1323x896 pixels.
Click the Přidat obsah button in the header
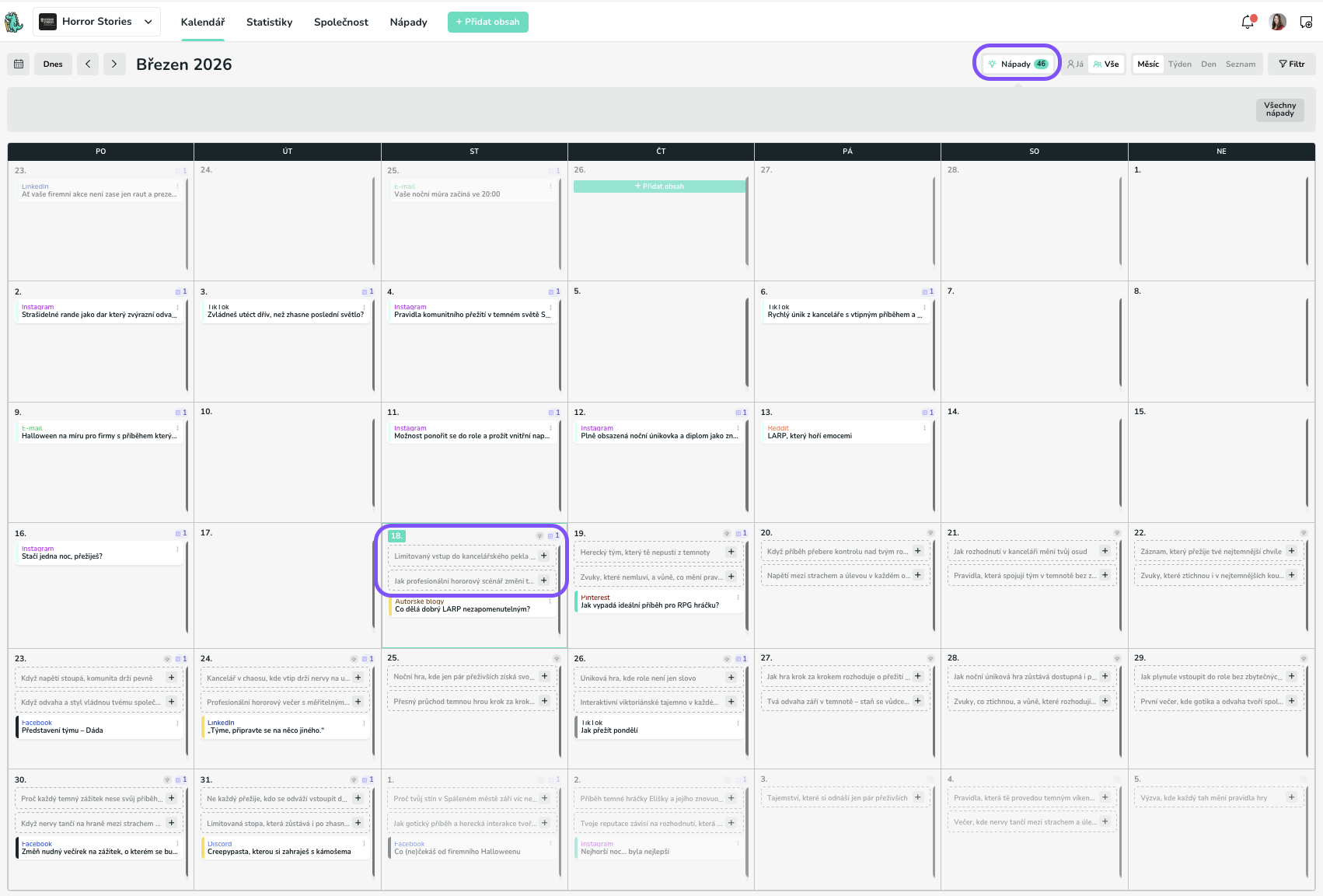(x=487, y=22)
